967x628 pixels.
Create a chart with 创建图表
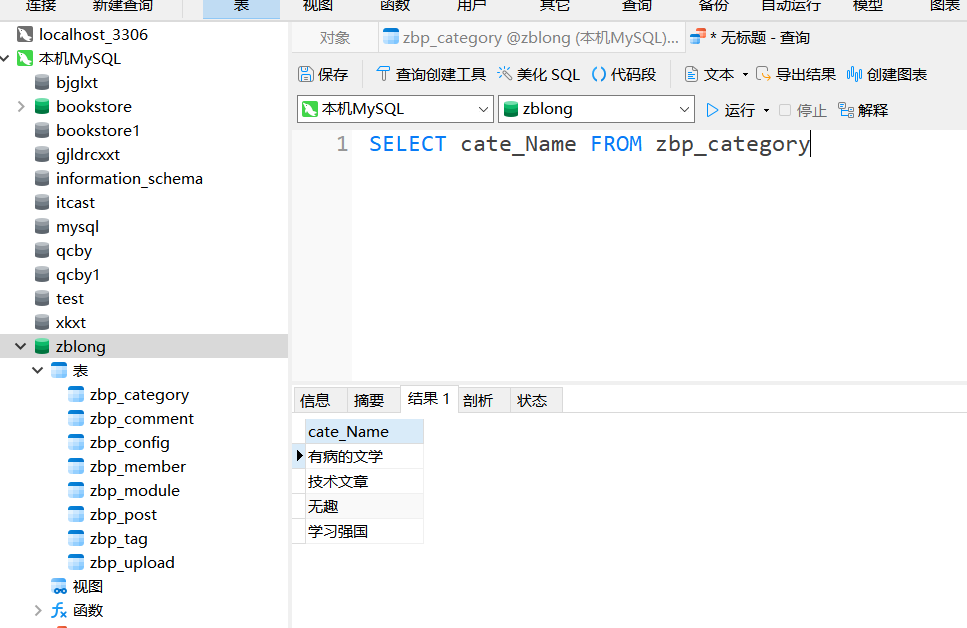[x=887, y=74]
